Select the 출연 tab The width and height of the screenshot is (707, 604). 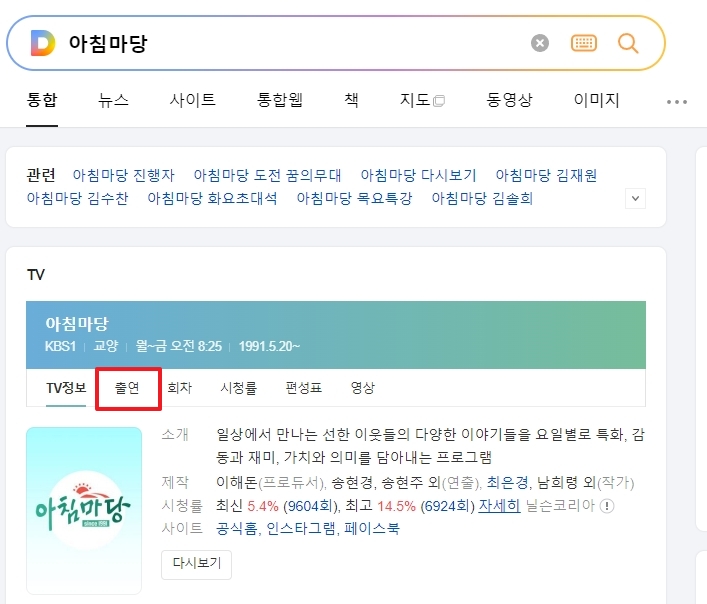coord(127,388)
